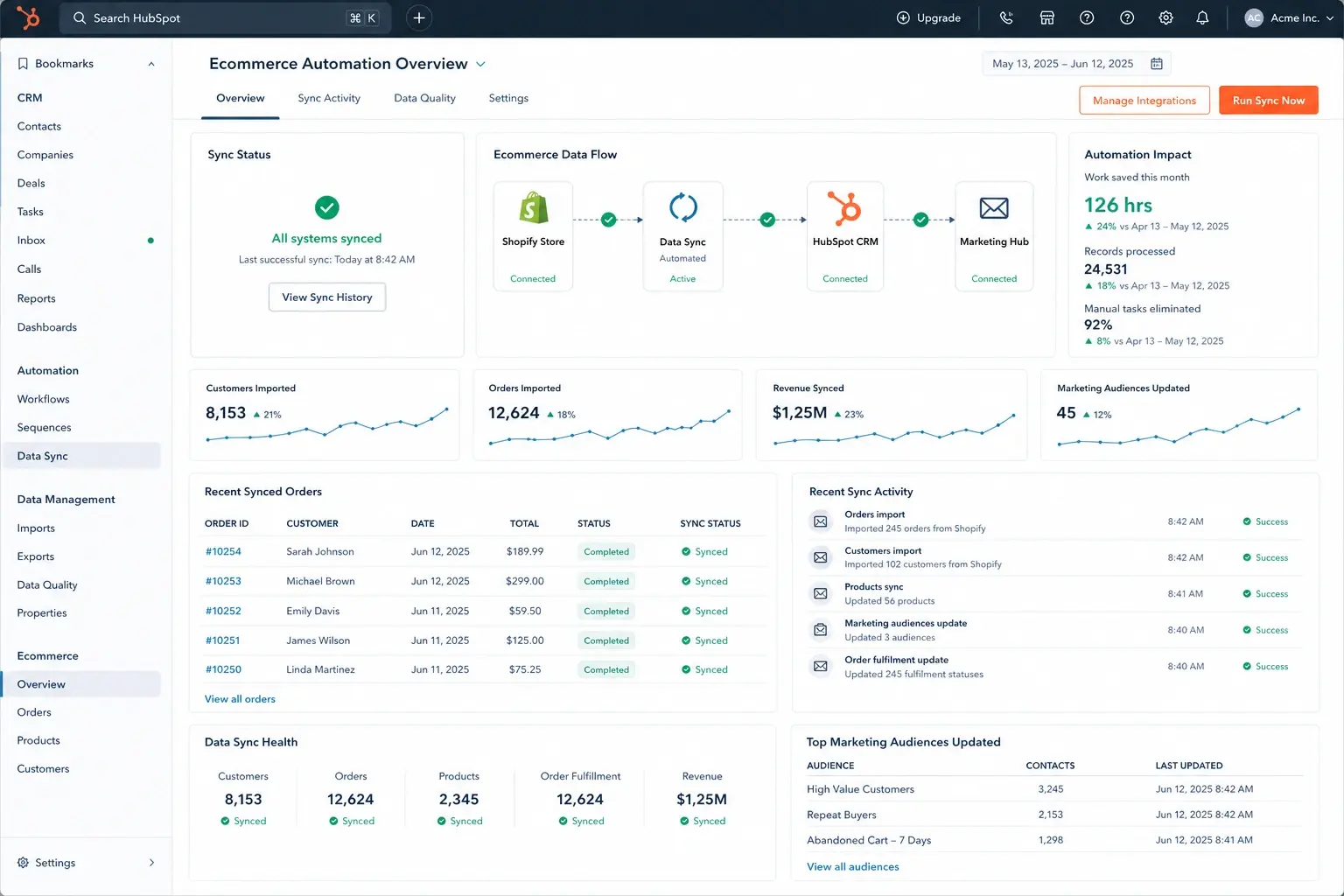Click the Abandoned Cart – 7 Days audience

(869, 840)
